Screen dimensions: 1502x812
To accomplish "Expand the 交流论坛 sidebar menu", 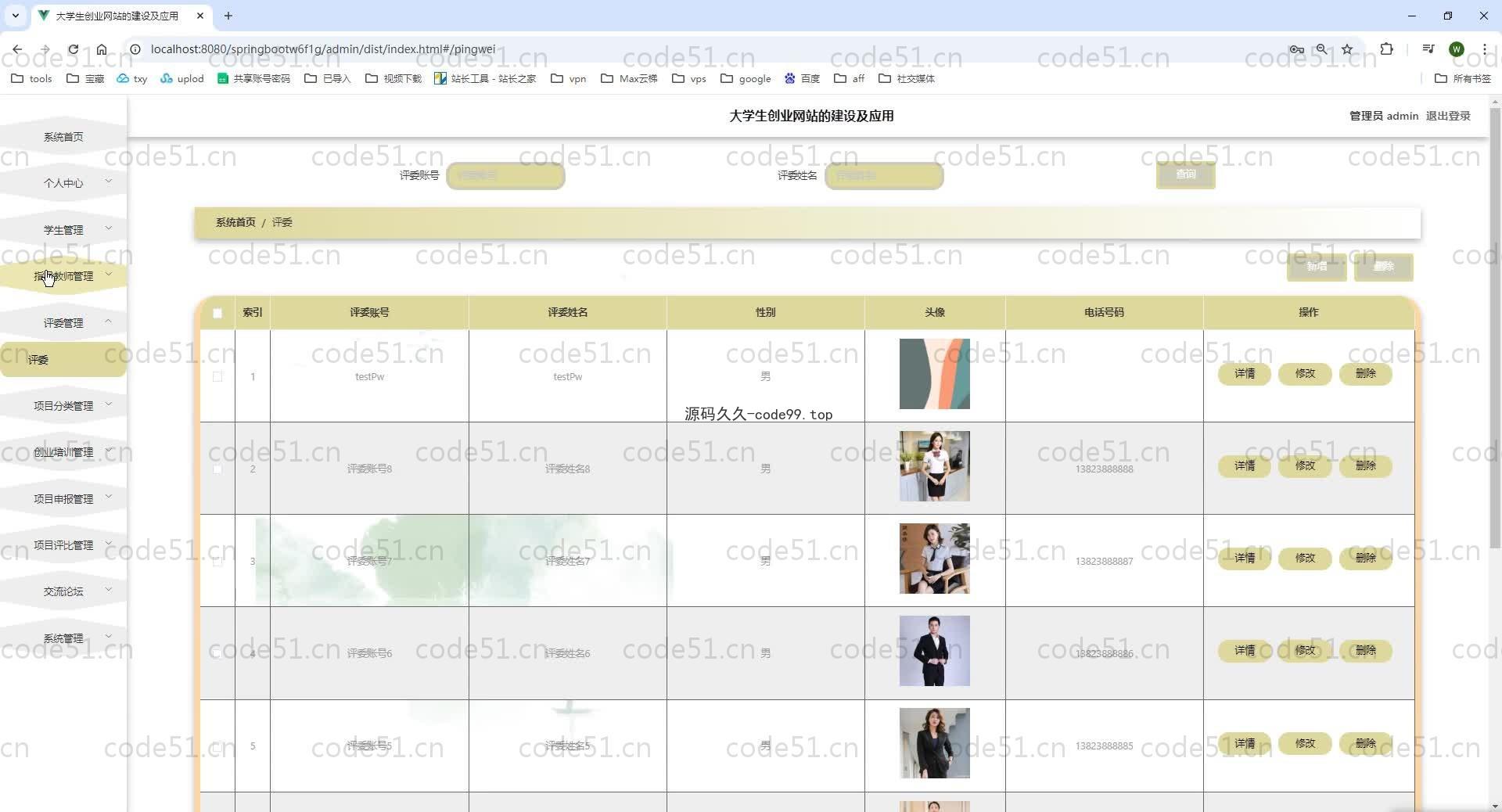I will [63, 591].
